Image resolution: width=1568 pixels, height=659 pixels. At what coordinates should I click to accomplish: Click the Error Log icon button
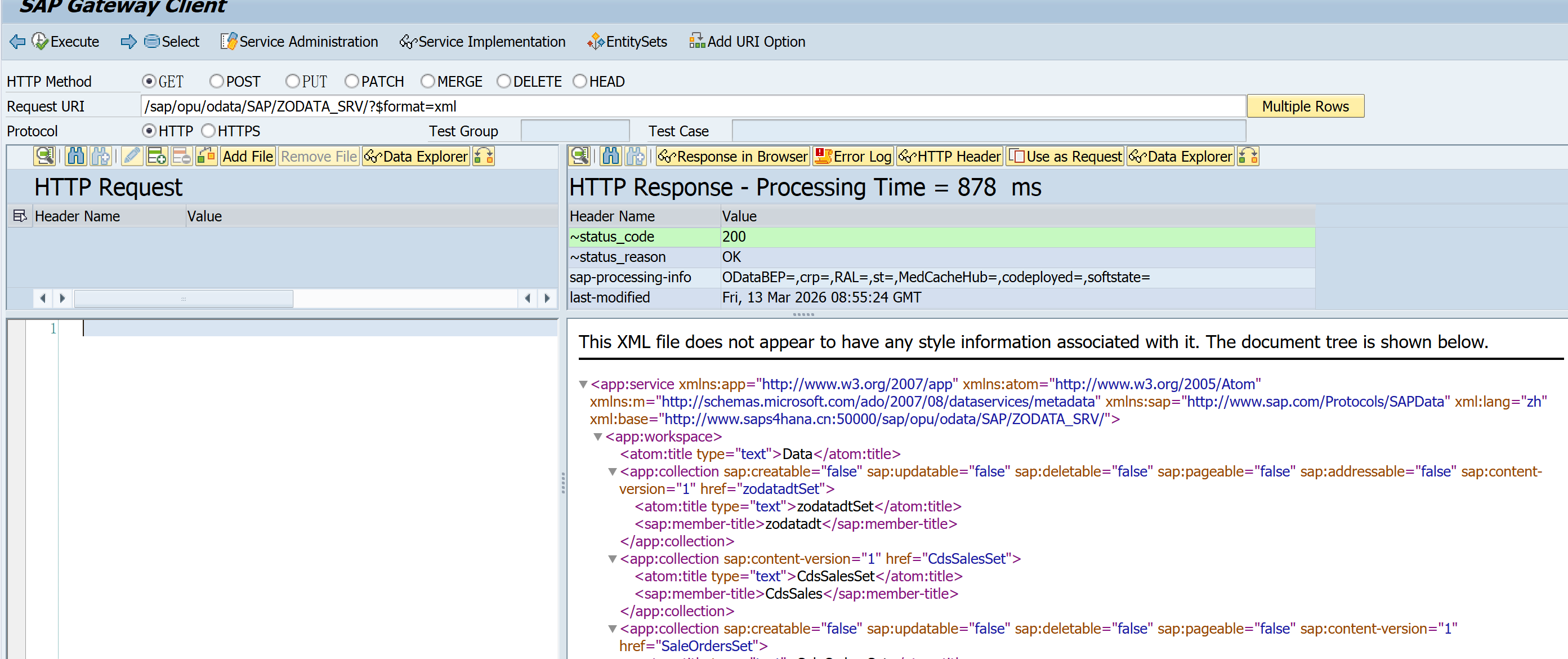853,157
